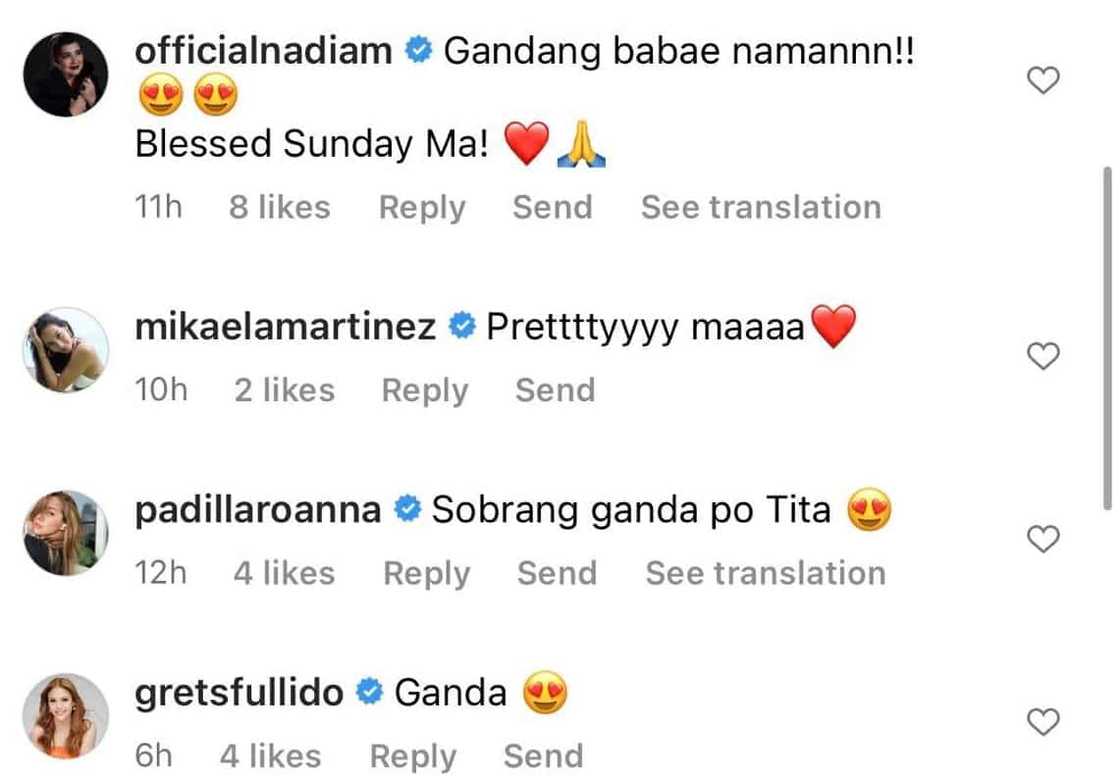View gretsfullido's profile avatar

click(65, 715)
